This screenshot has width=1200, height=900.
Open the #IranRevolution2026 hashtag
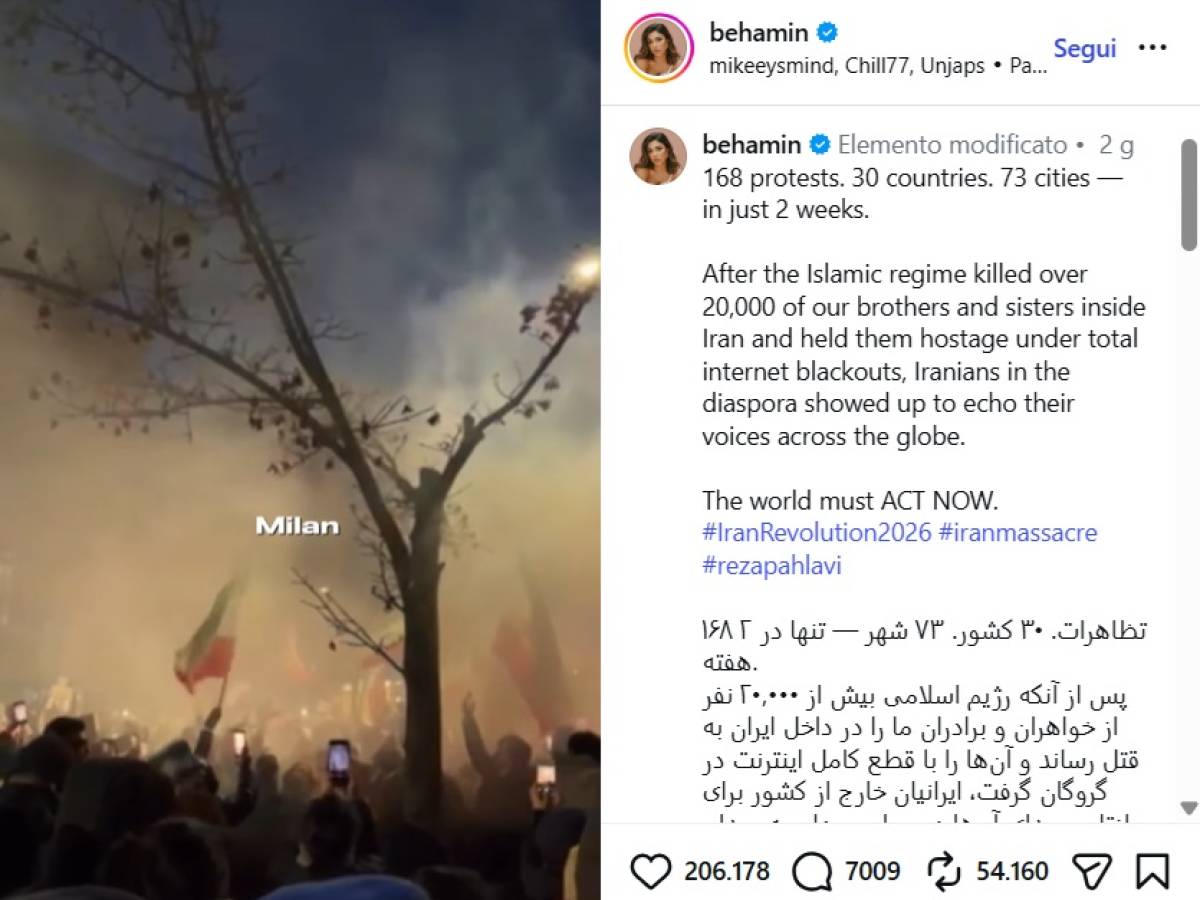tap(817, 532)
